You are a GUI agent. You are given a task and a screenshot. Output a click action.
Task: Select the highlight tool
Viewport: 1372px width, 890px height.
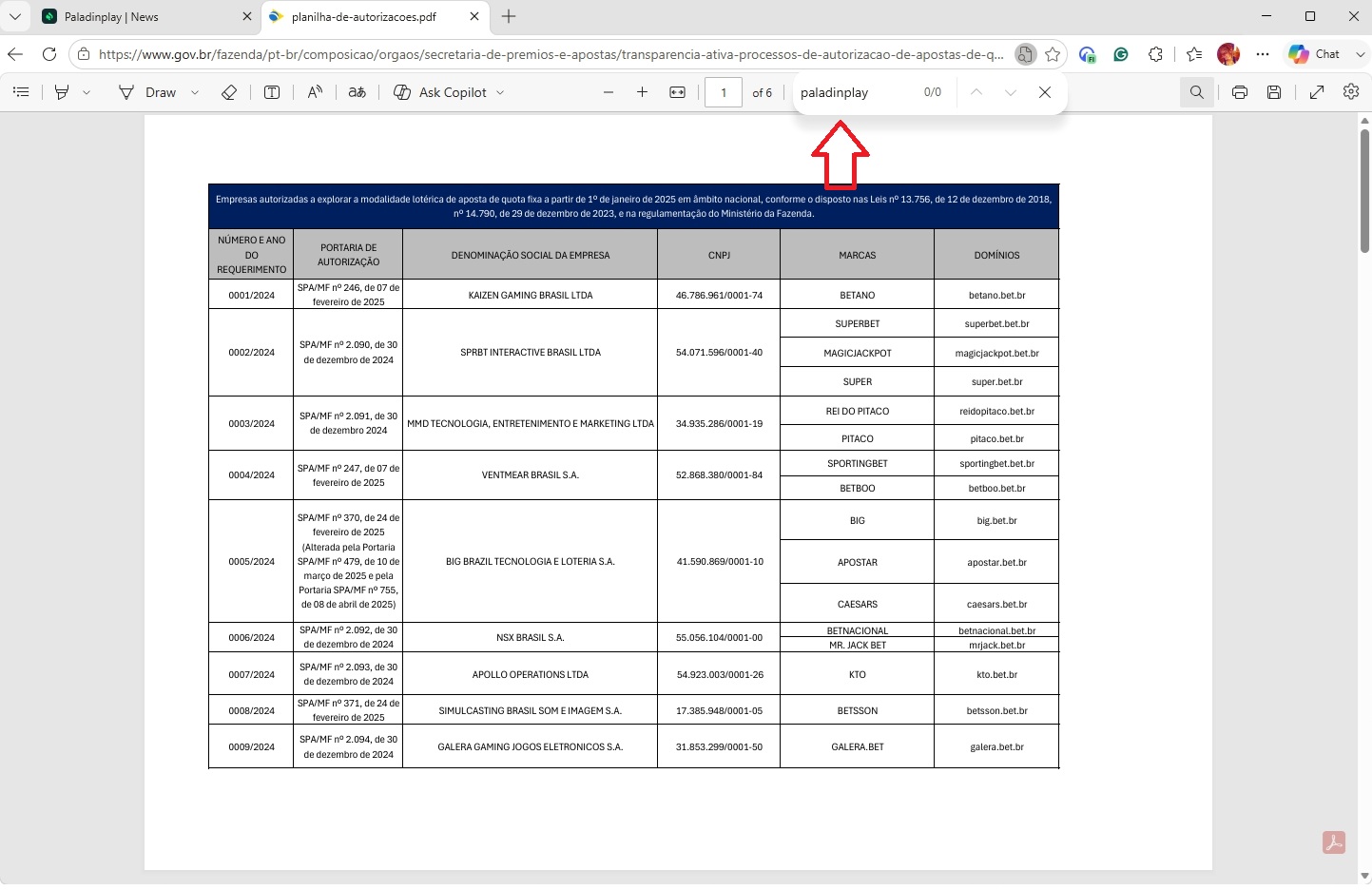[62, 92]
